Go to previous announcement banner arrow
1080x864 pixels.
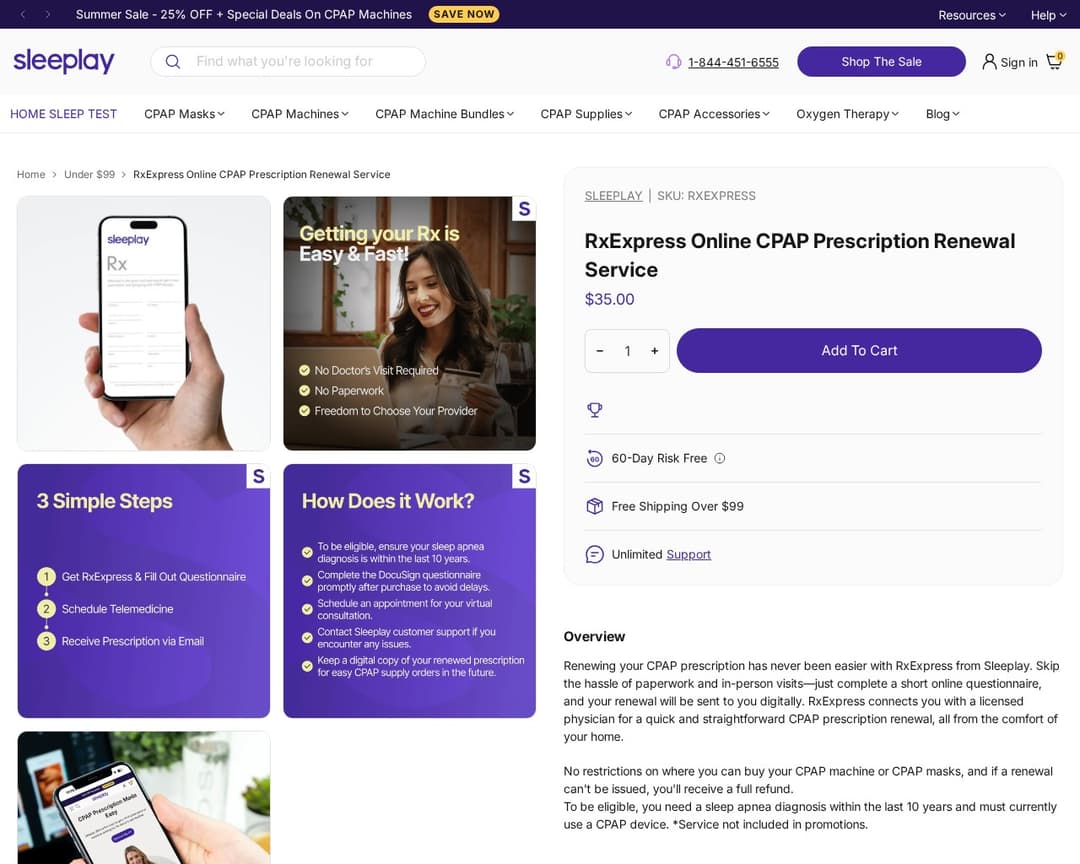click(23, 14)
